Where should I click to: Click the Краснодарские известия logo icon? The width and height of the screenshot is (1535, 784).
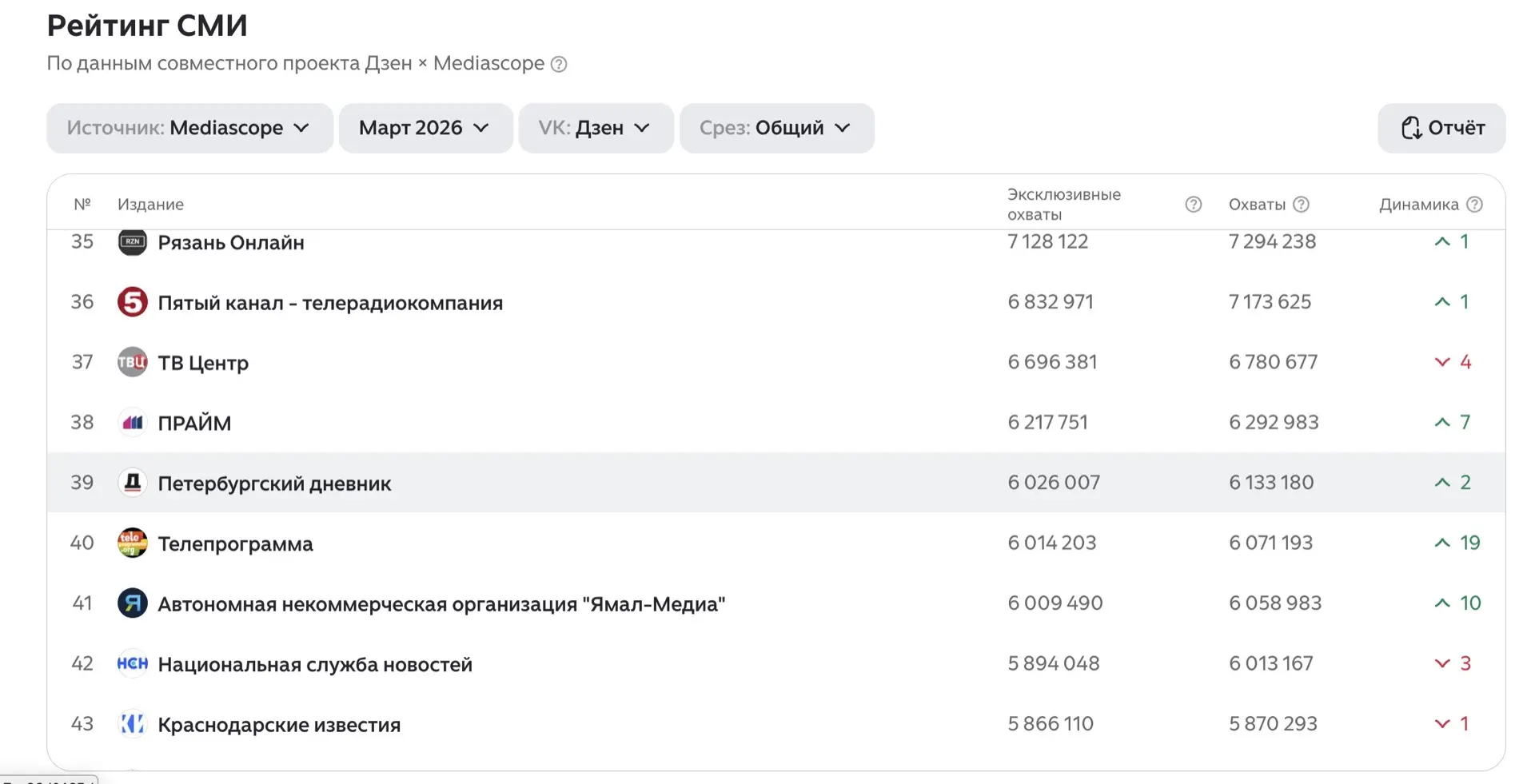click(132, 723)
